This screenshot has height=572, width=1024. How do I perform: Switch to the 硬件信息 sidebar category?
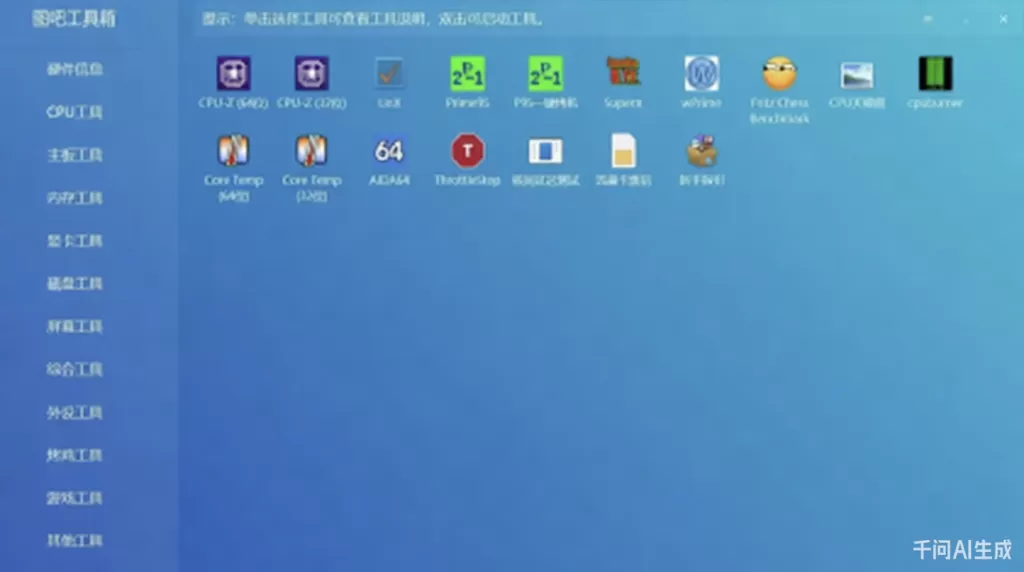75,69
